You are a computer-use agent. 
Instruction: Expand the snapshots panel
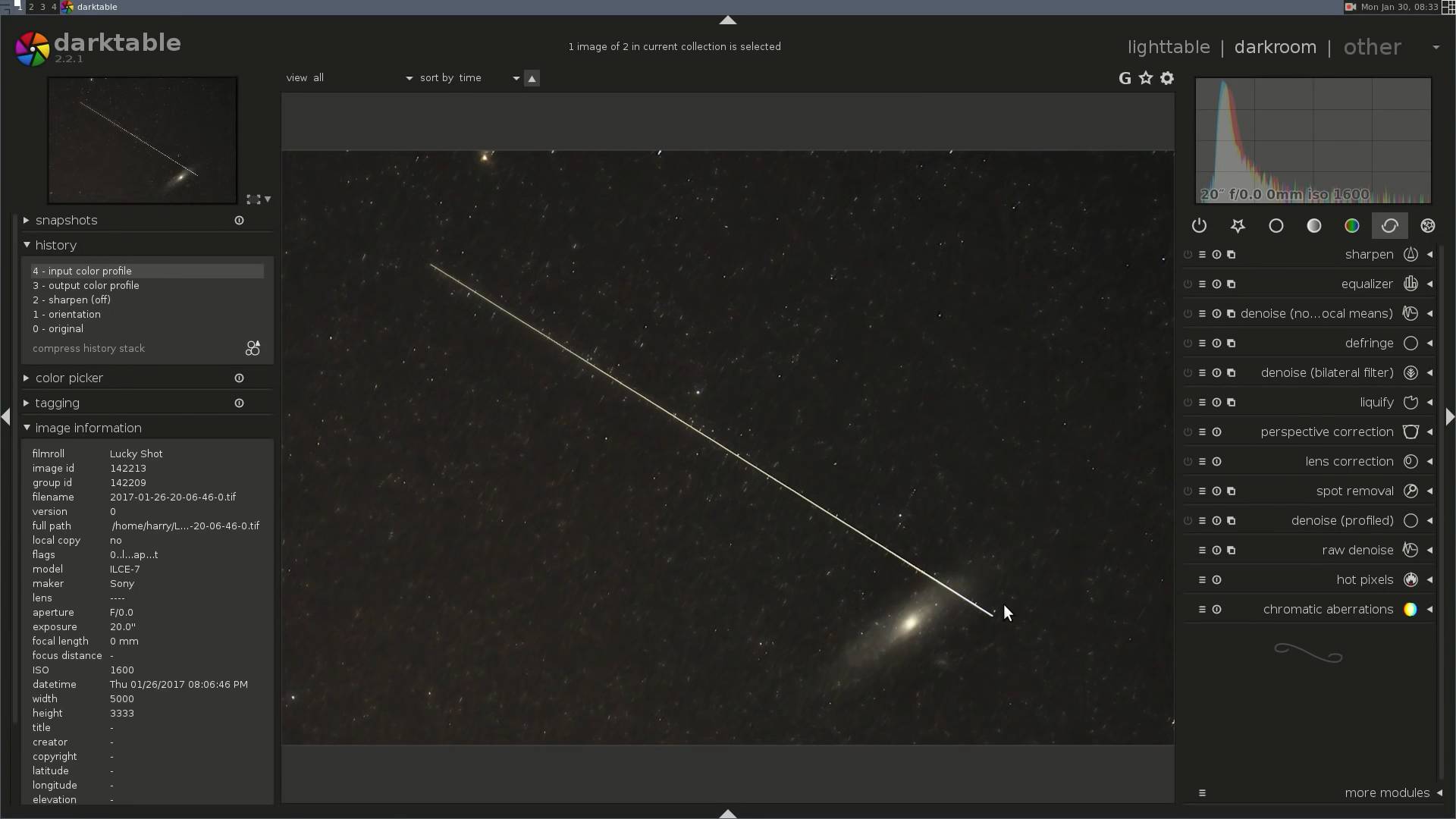(66, 221)
